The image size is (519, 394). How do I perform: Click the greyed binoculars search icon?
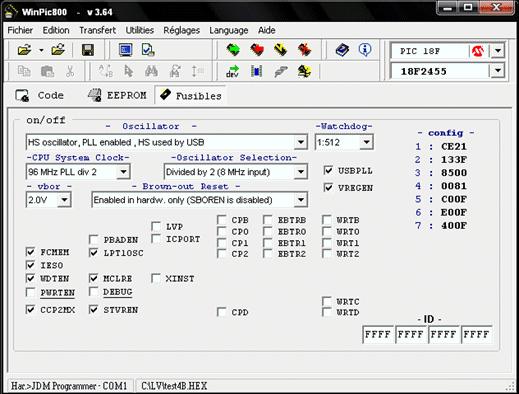pyautogui.click(x=151, y=71)
